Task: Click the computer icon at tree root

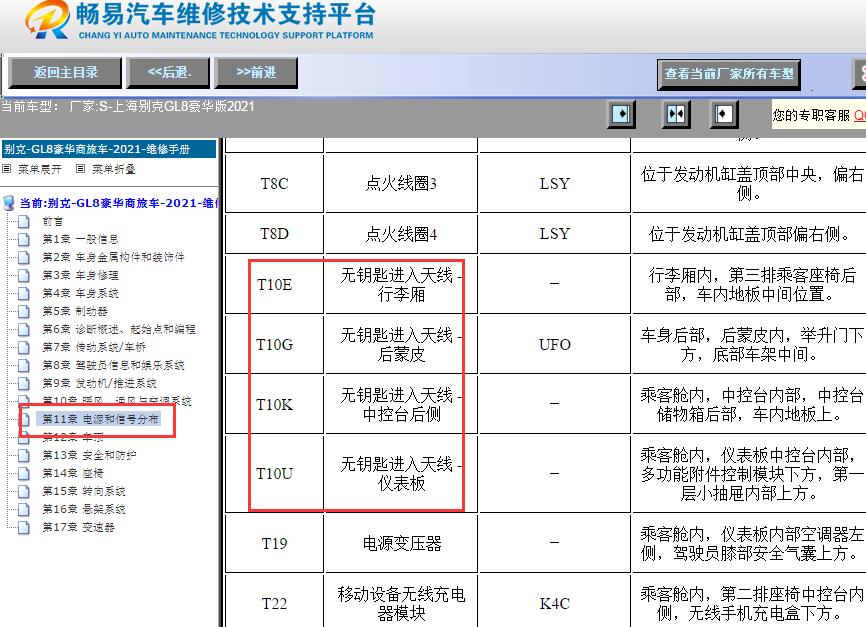Action: [9, 203]
